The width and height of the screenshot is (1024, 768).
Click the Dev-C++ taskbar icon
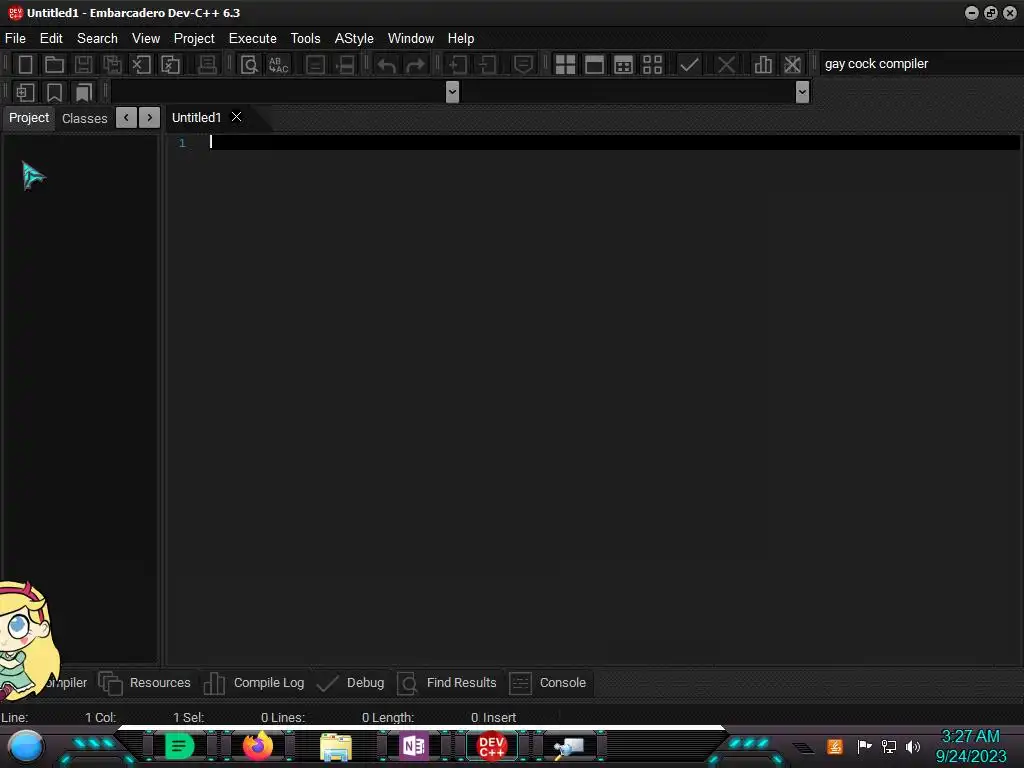tap(492, 746)
